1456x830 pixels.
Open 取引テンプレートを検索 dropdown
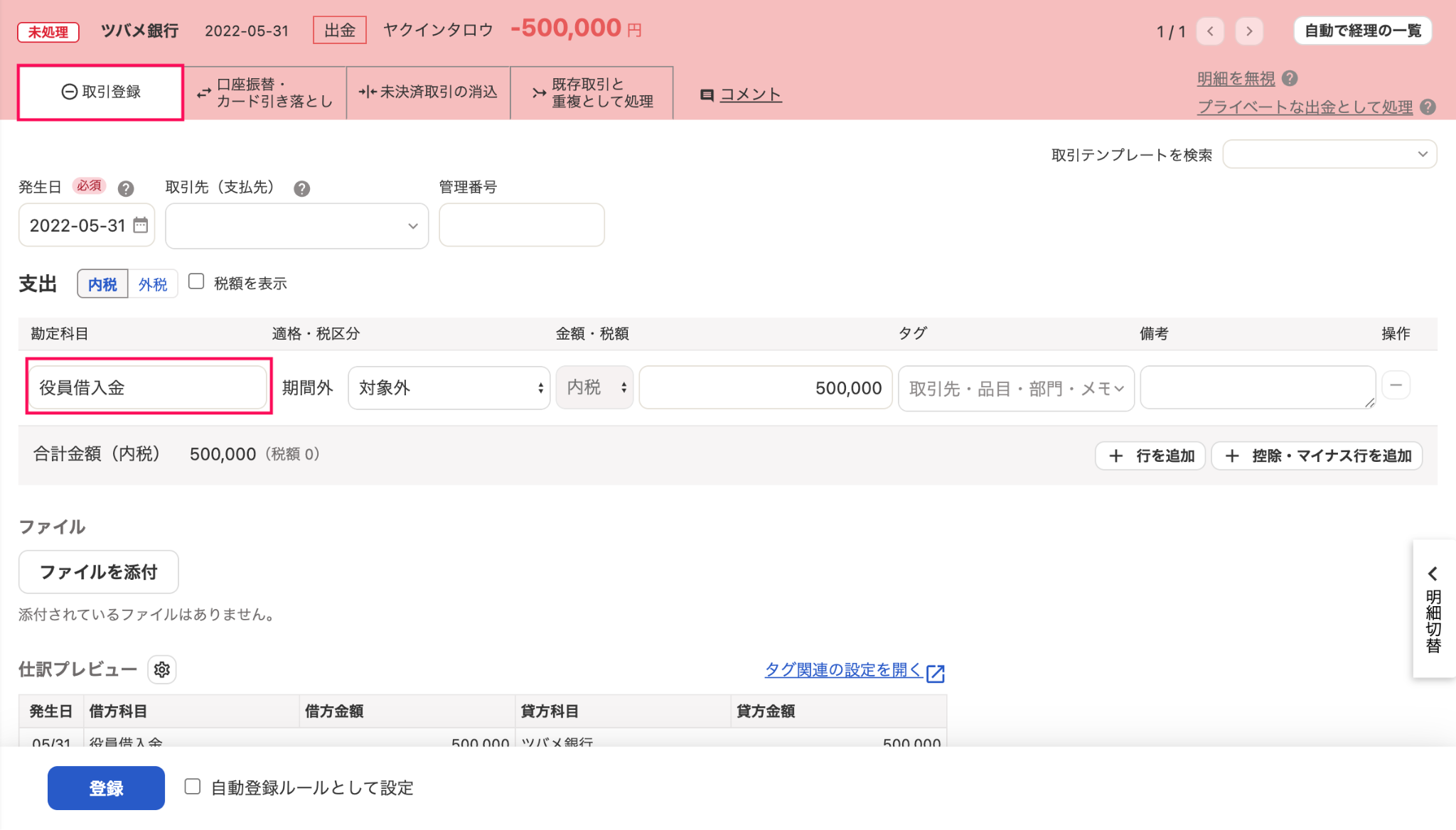point(1329,154)
